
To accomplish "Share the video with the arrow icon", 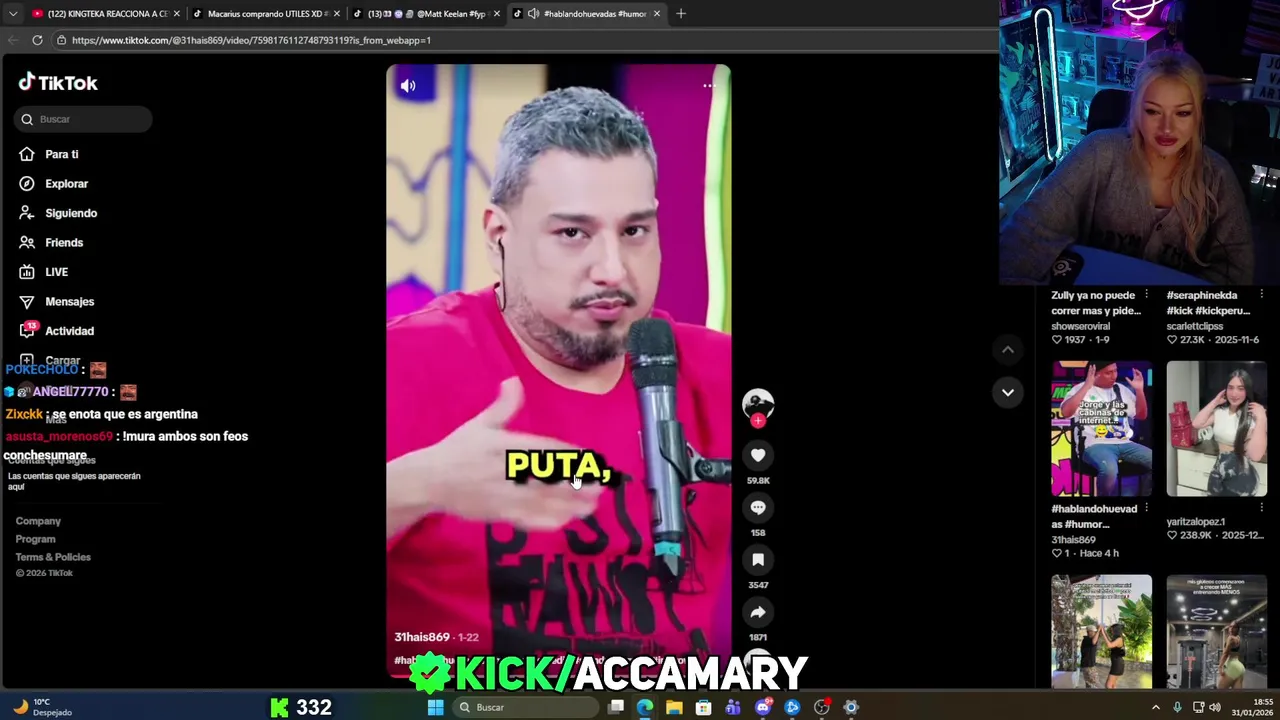I will pyautogui.click(x=758, y=612).
